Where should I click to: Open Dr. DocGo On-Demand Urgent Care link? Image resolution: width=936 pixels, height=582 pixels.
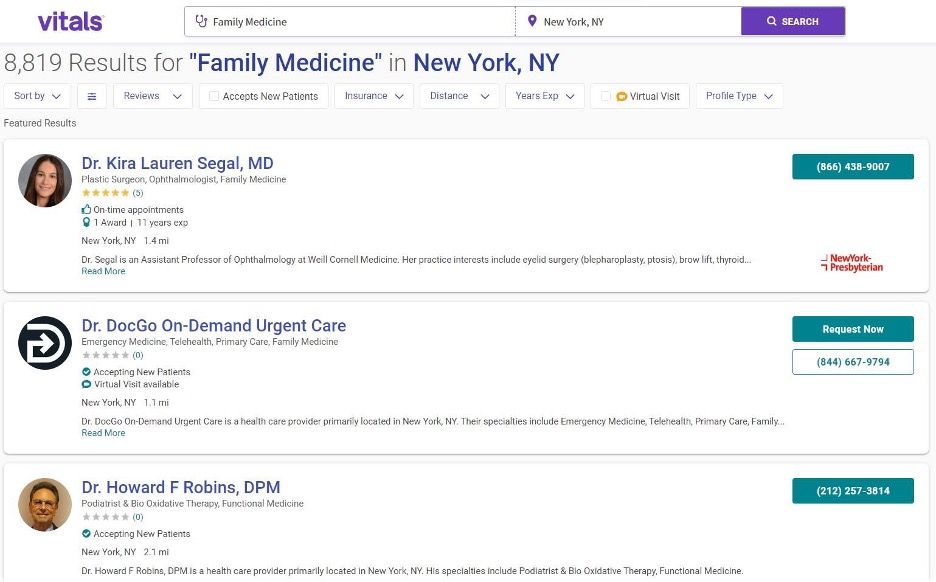click(x=214, y=325)
